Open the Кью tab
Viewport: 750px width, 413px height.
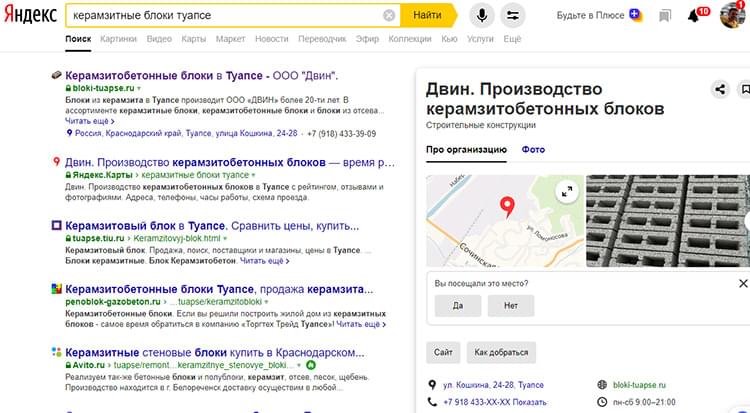point(449,39)
